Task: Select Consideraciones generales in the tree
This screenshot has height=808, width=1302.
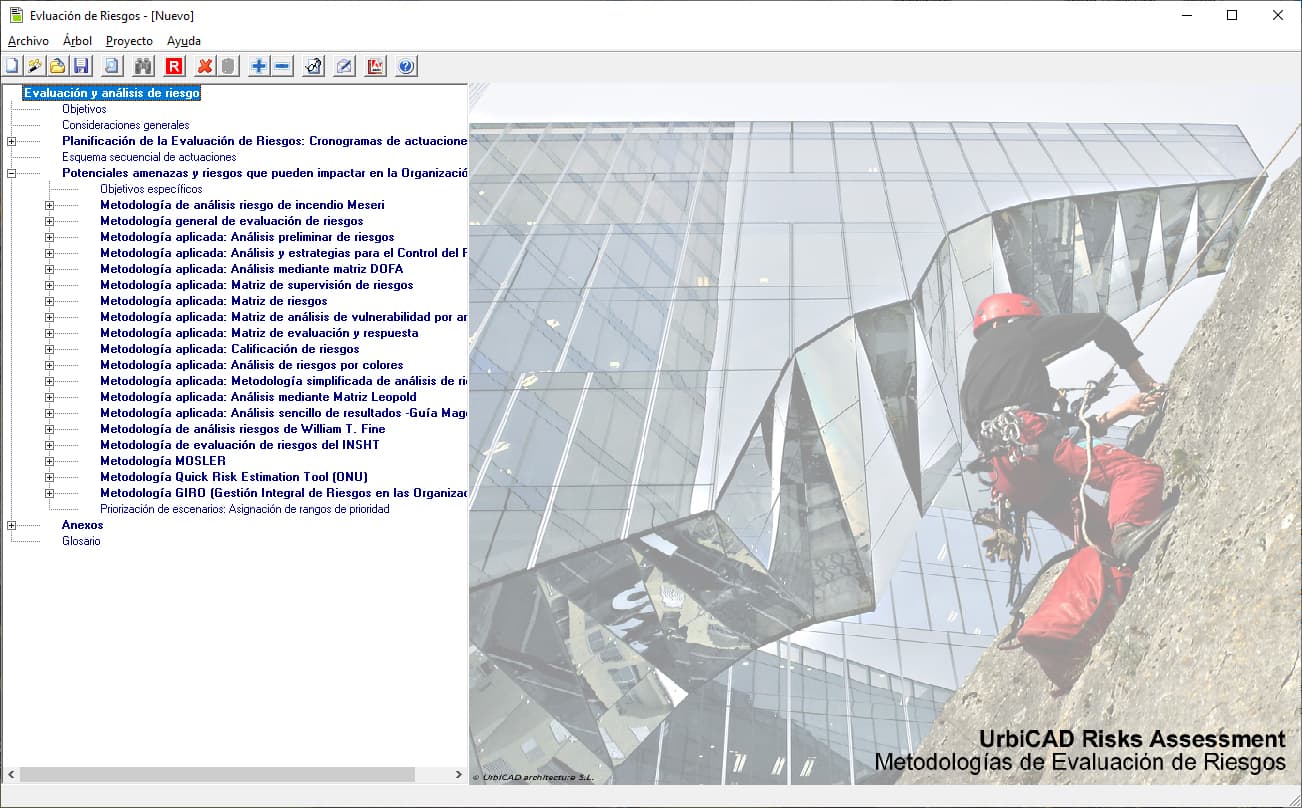Action: pos(126,125)
